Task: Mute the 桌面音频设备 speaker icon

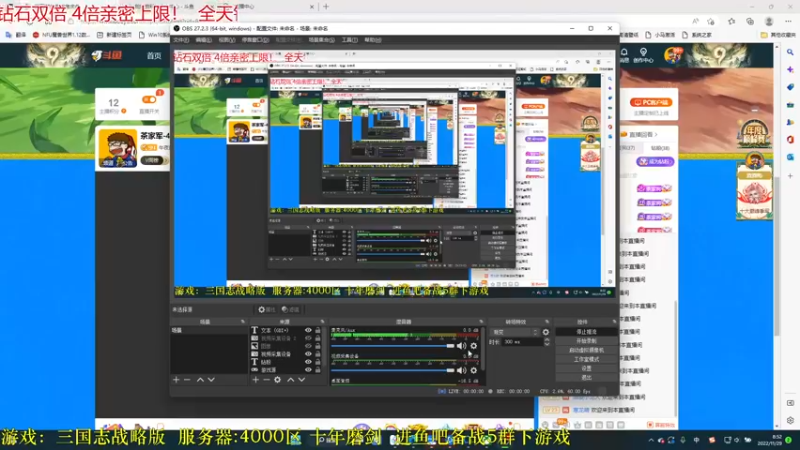Action: pyautogui.click(x=461, y=370)
